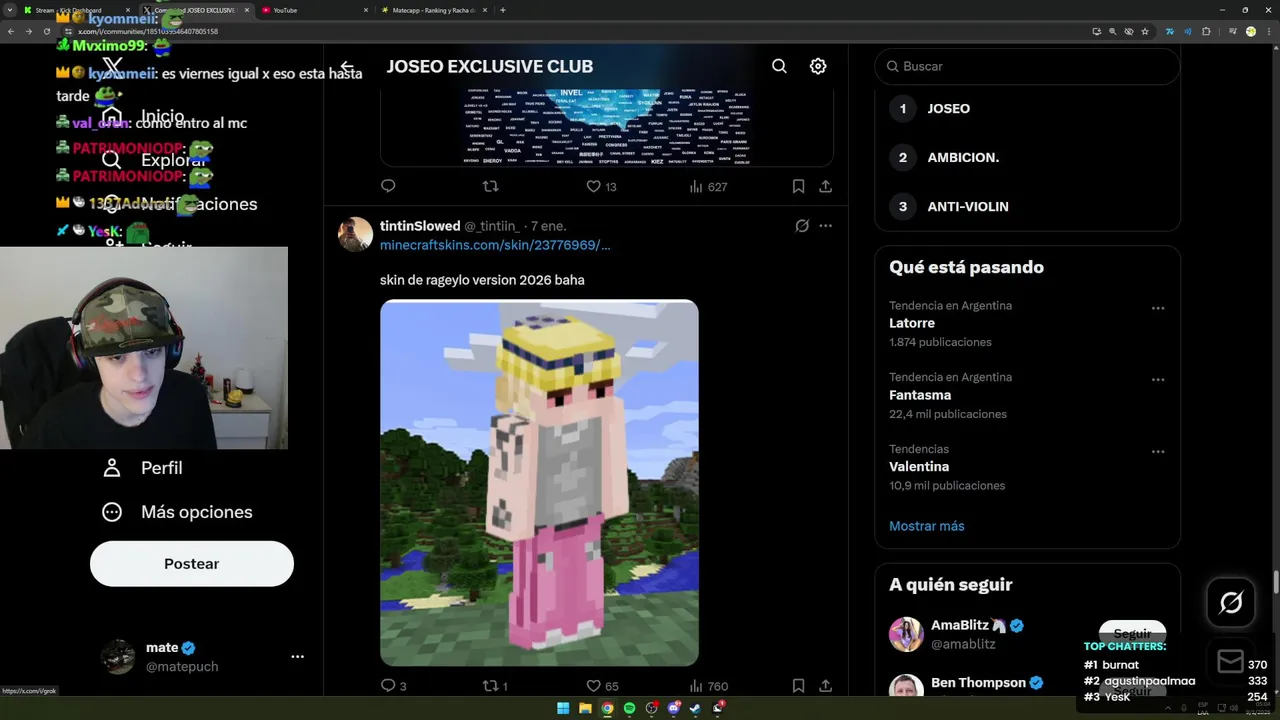This screenshot has height=720, width=1280.
Task: Open account menu for mate @matepuch
Action: [x=297, y=657]
